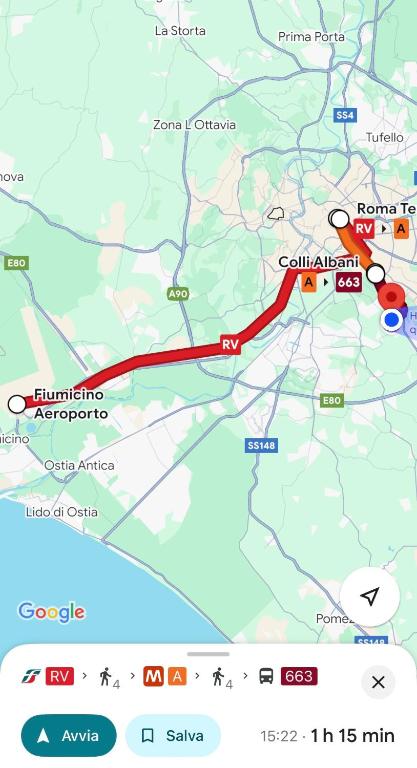The image size is (417, 768).
Task: Tap the my-location compass arrow button
Action: point(370,596)
